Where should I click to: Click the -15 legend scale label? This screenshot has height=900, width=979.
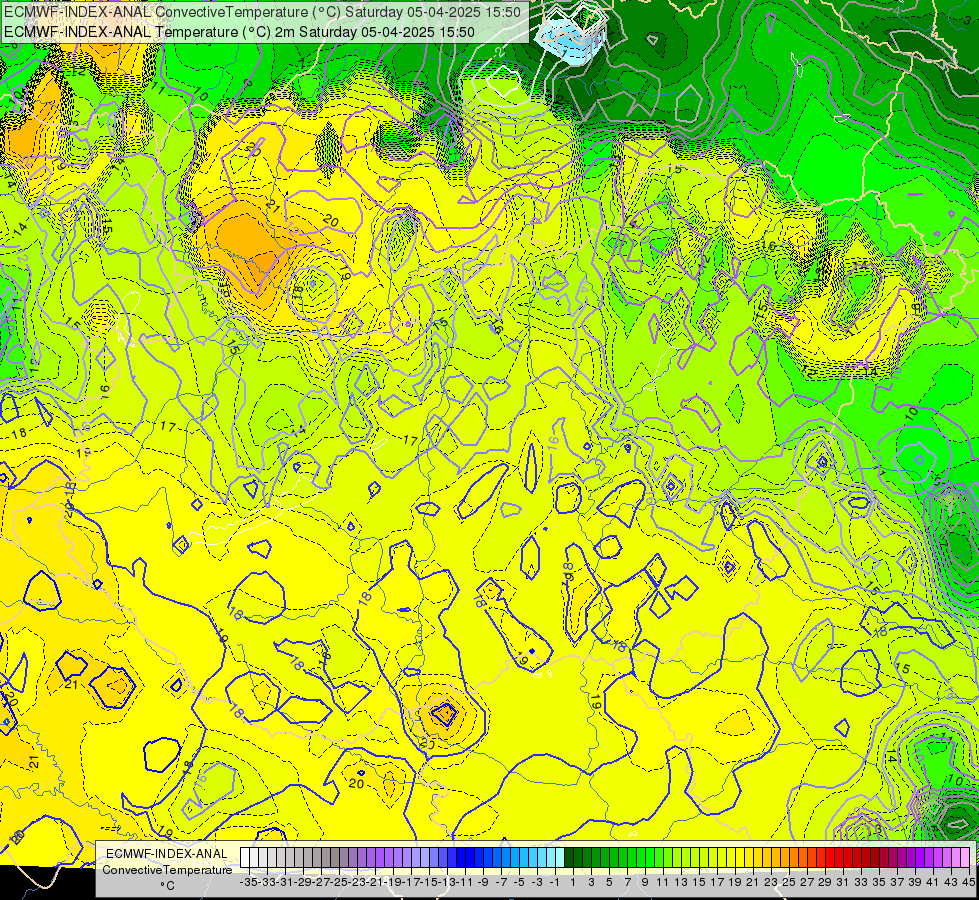430,882
